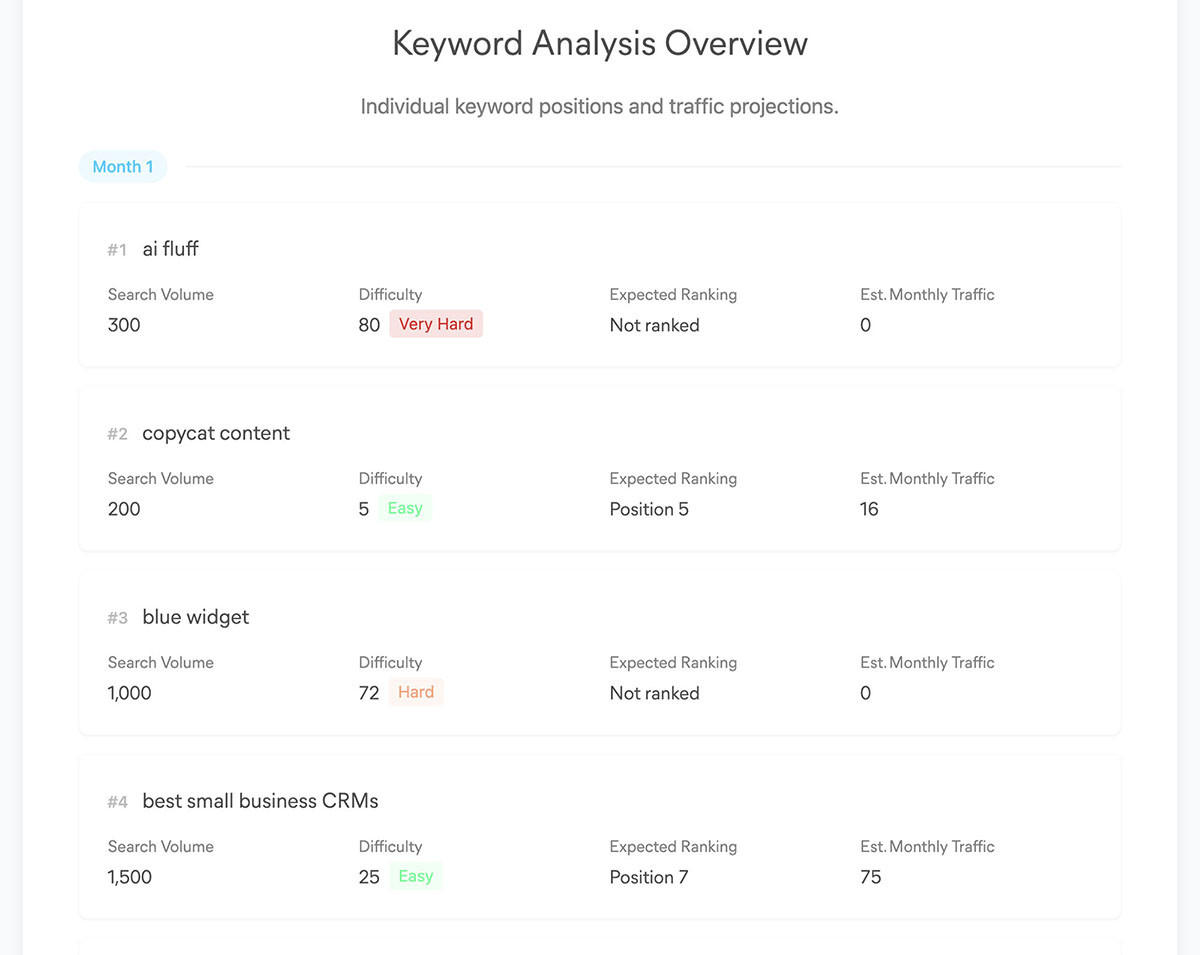Click the 1,500 search volume value
This screenshot has height=955, width=1200.
[x=130, y=877]
